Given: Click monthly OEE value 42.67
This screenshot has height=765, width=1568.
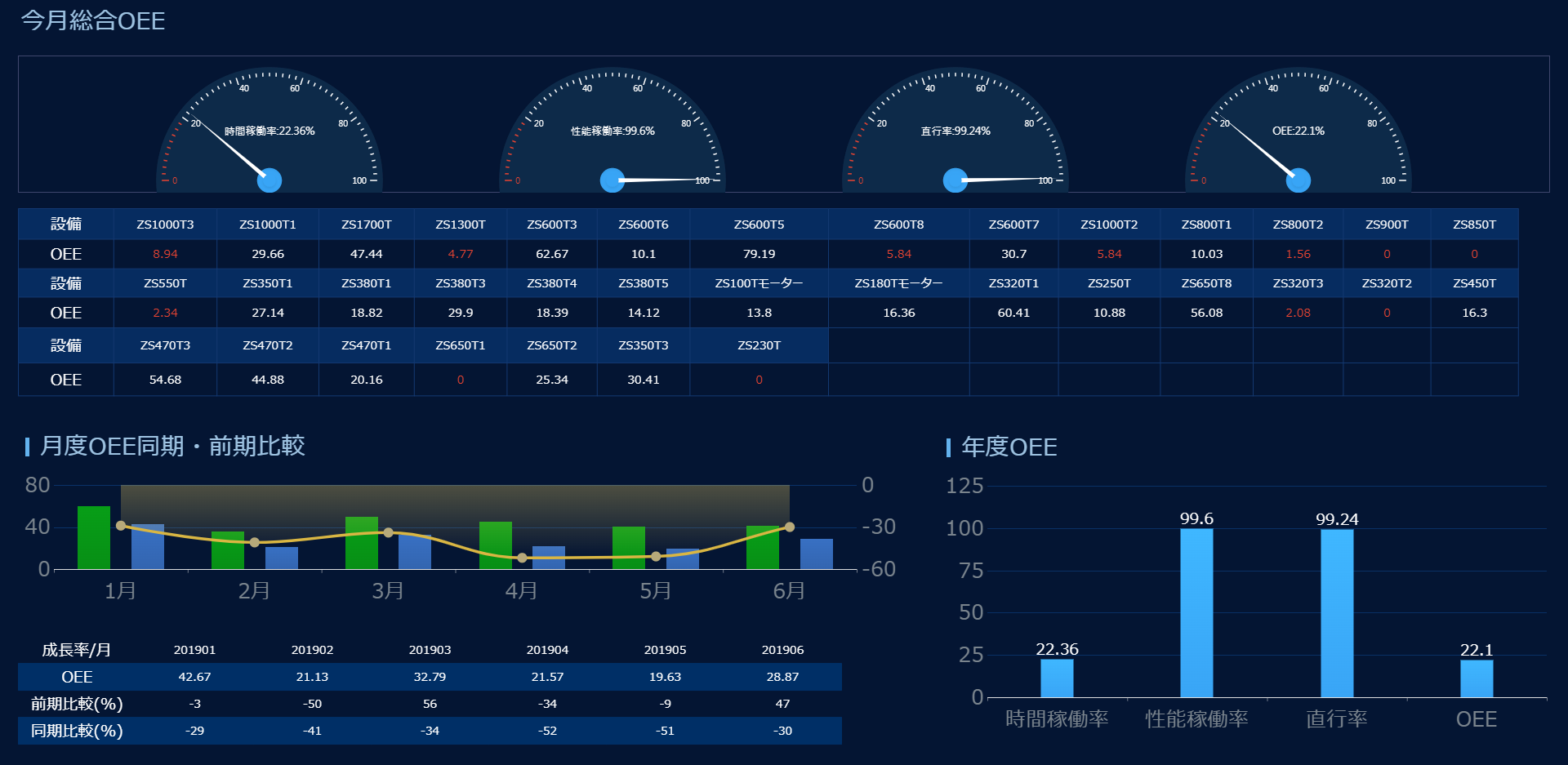Looking at the screenshot, I should point(195,677).
